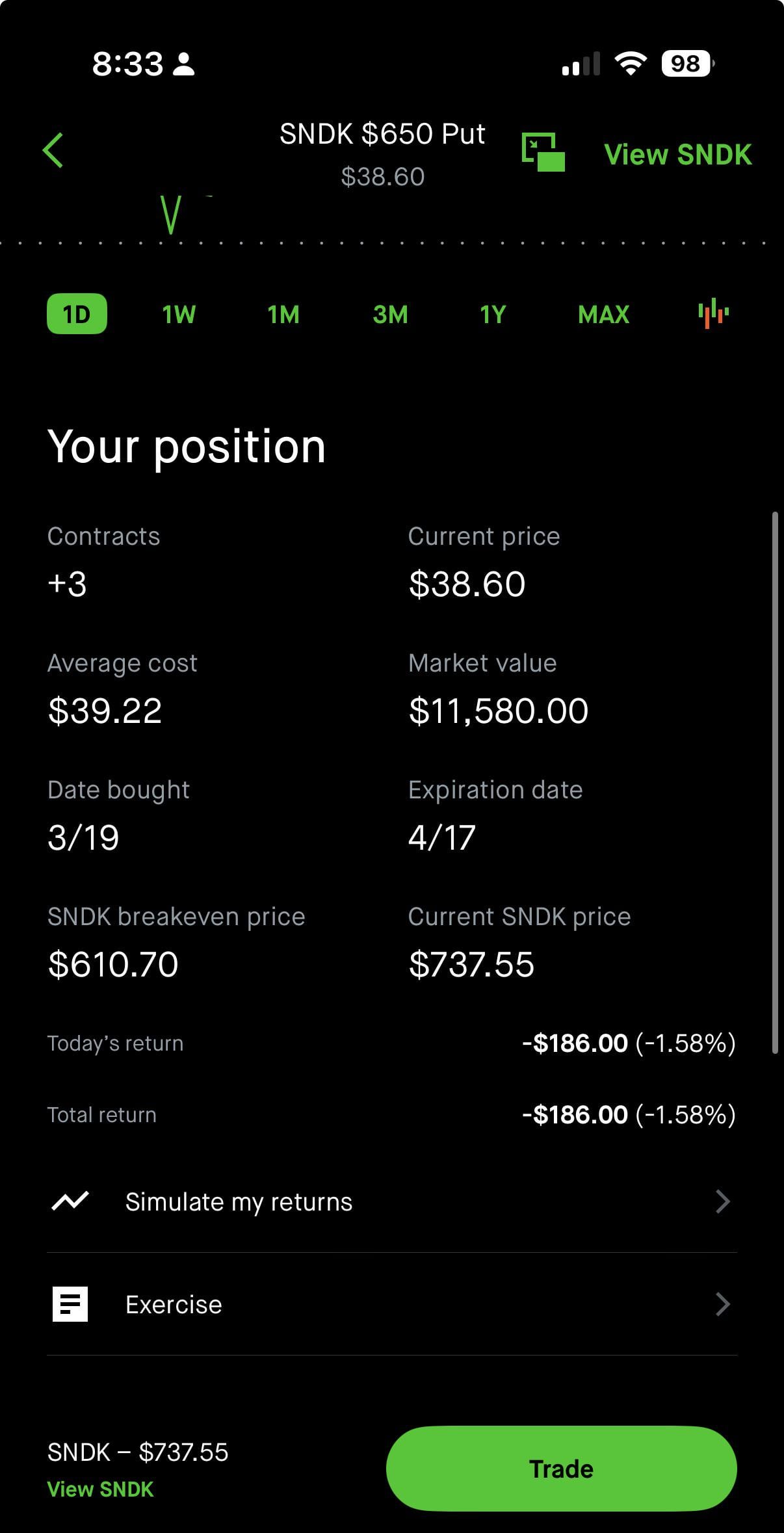Switch chart to 1Y range

click(493, 315)
